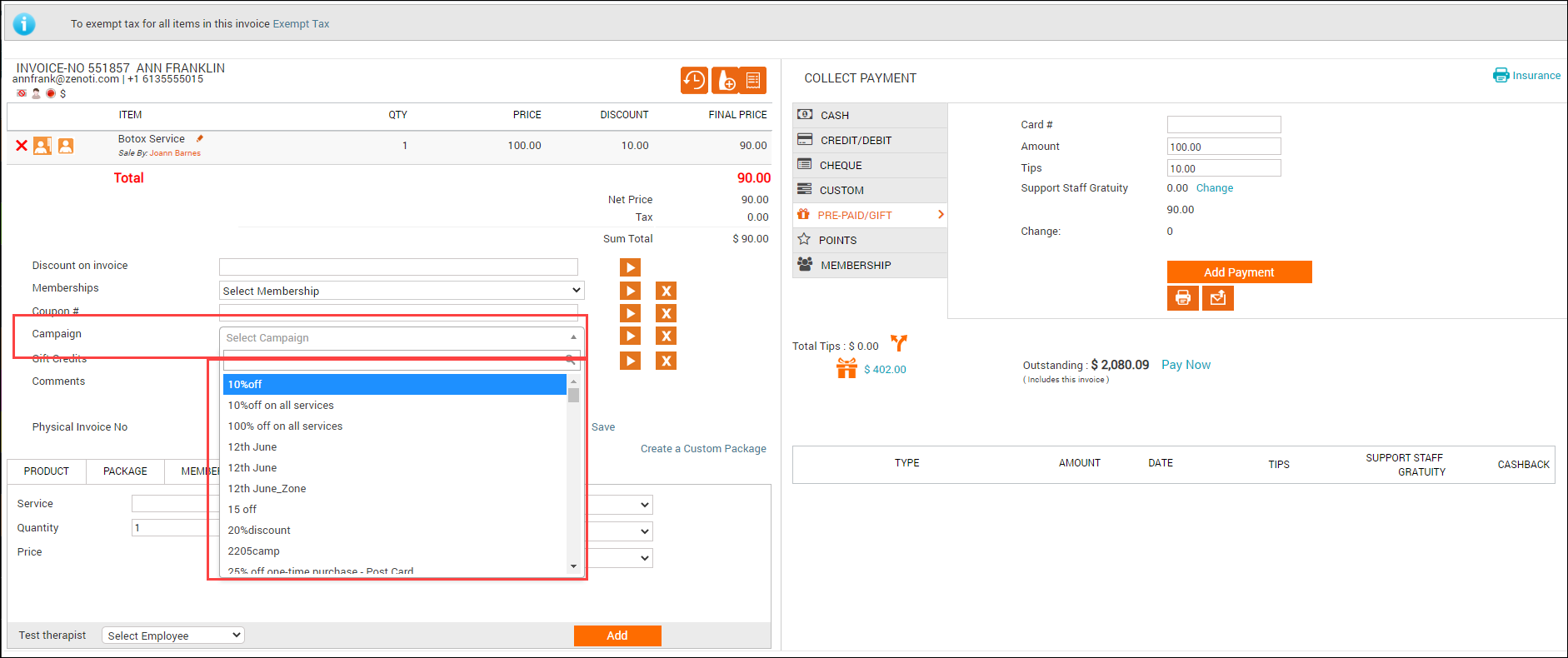Switch to the PRODUCT tab
Viewport: 1568px width, 658px height.
47,471
